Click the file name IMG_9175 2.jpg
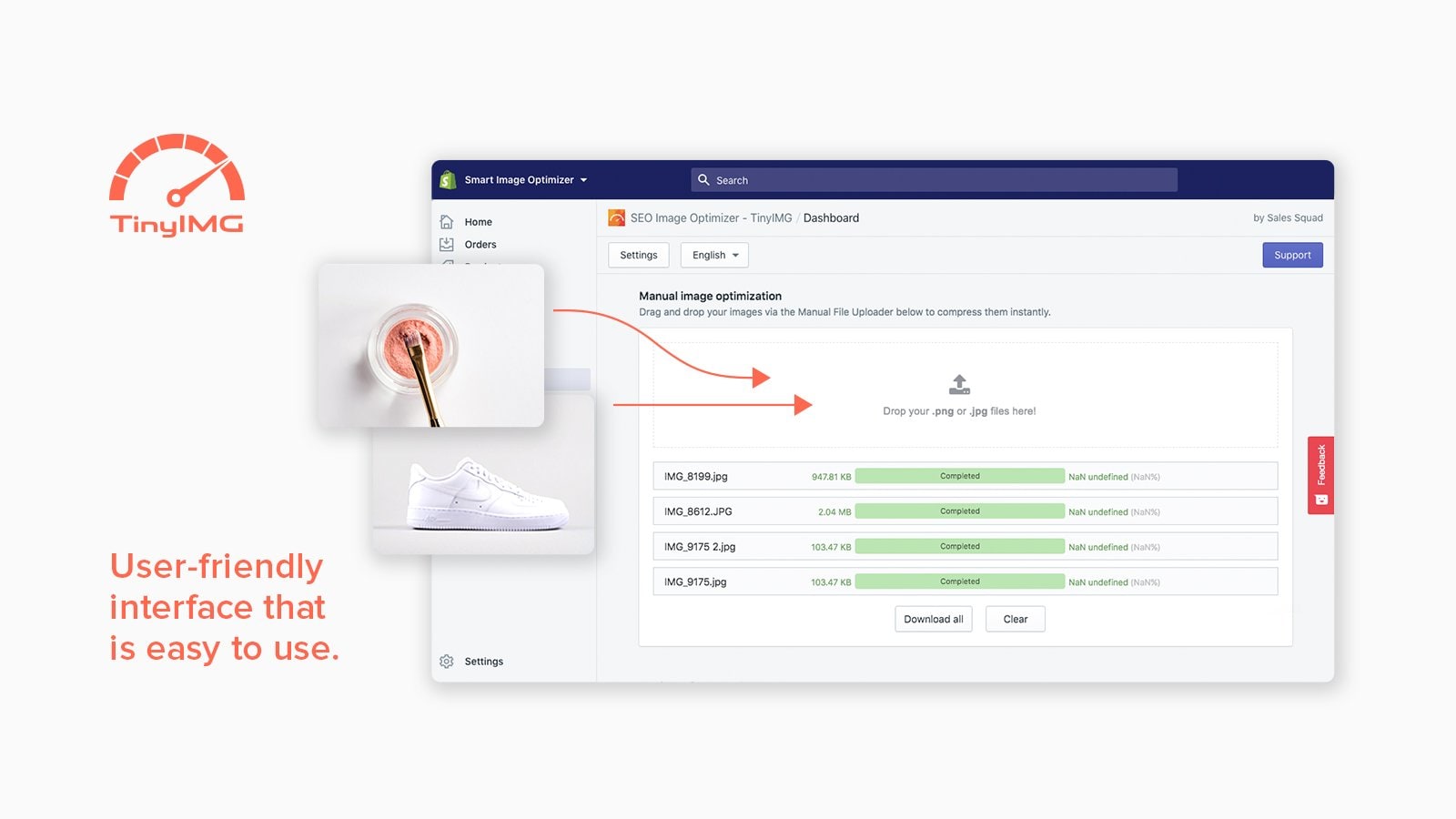1456x819 pixels. point(700,547)
